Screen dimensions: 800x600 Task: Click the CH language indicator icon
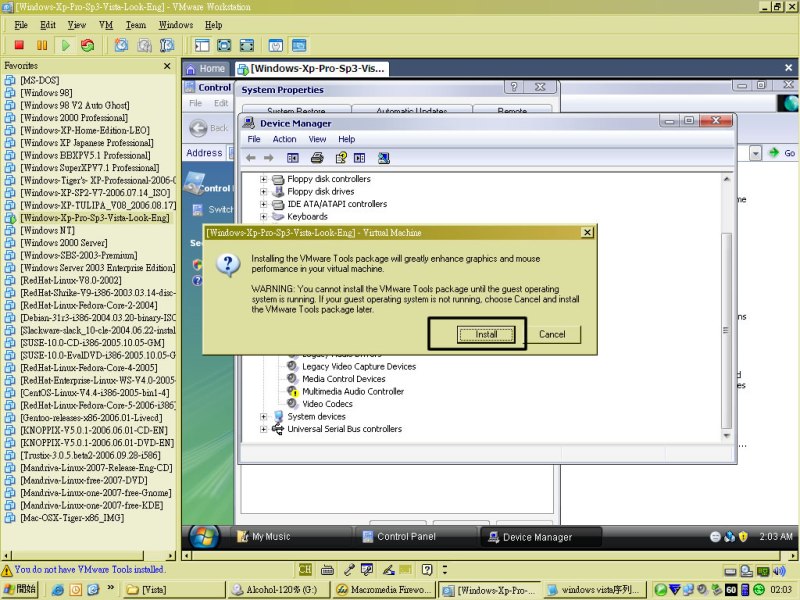pos(305,569)
